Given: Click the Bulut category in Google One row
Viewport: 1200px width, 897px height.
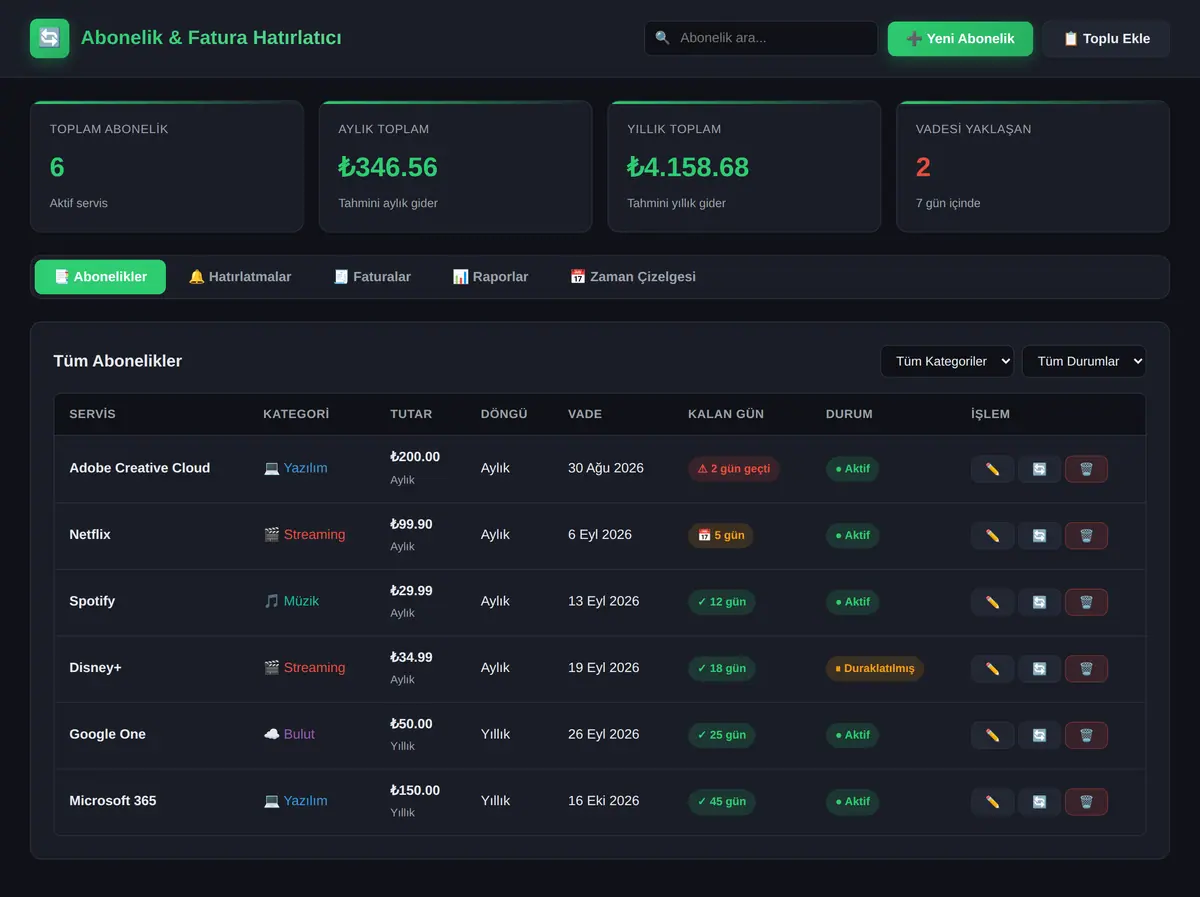Looking at the screenshot, I should 289,734.
